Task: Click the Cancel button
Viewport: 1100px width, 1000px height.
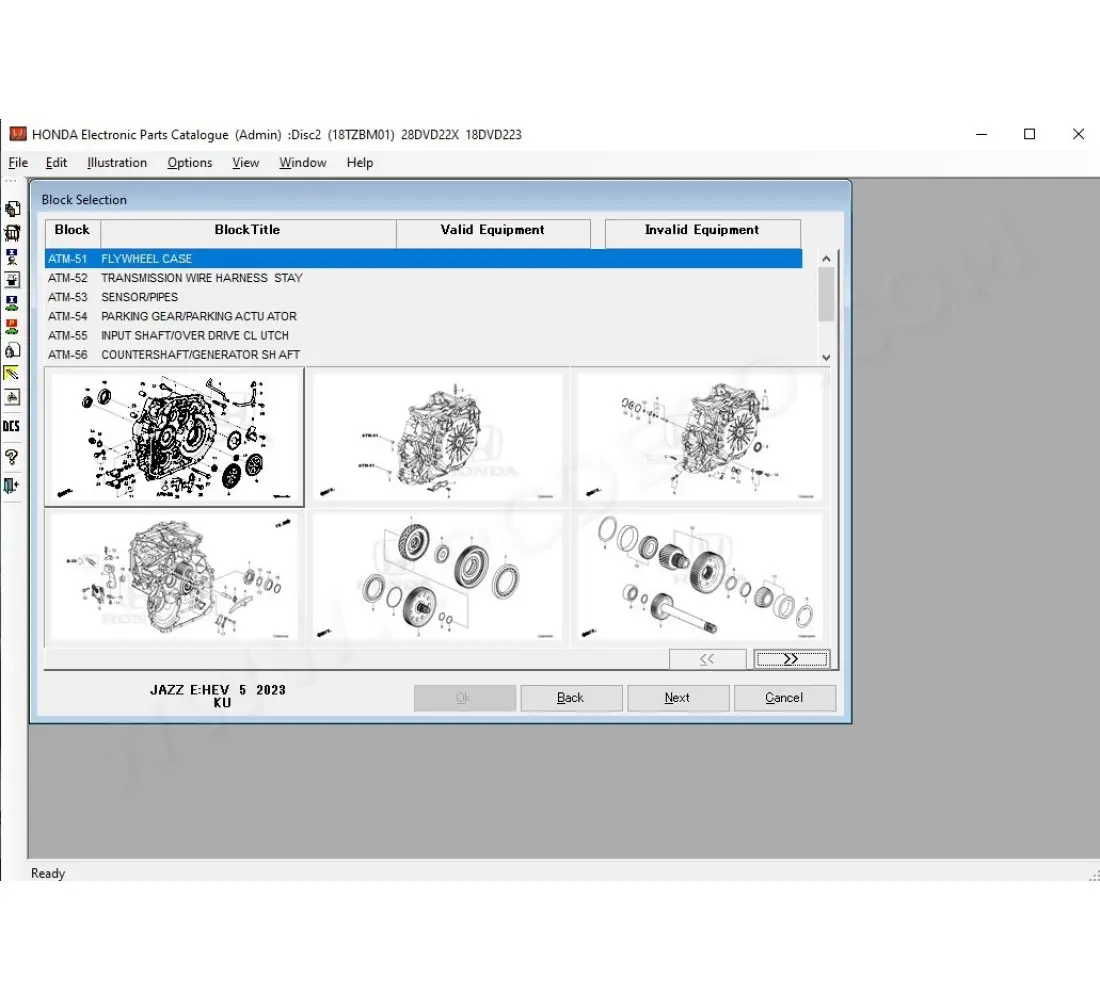Action: tap(784, 698)
